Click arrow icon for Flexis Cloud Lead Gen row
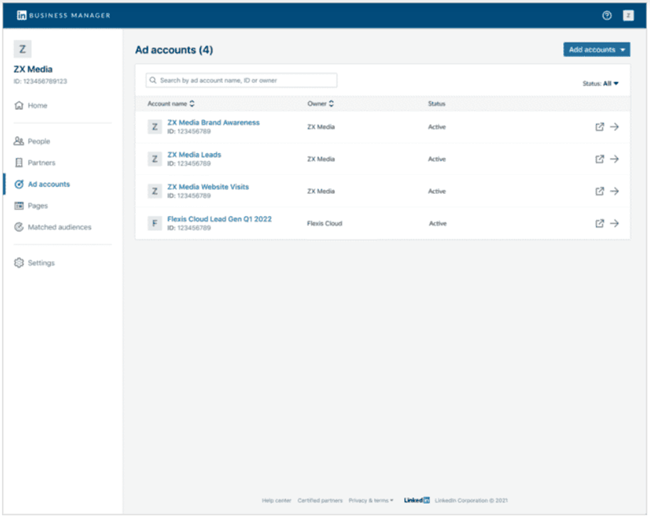Image resolution: width=650 pixels, height=518 pixels. coord(615,223)
